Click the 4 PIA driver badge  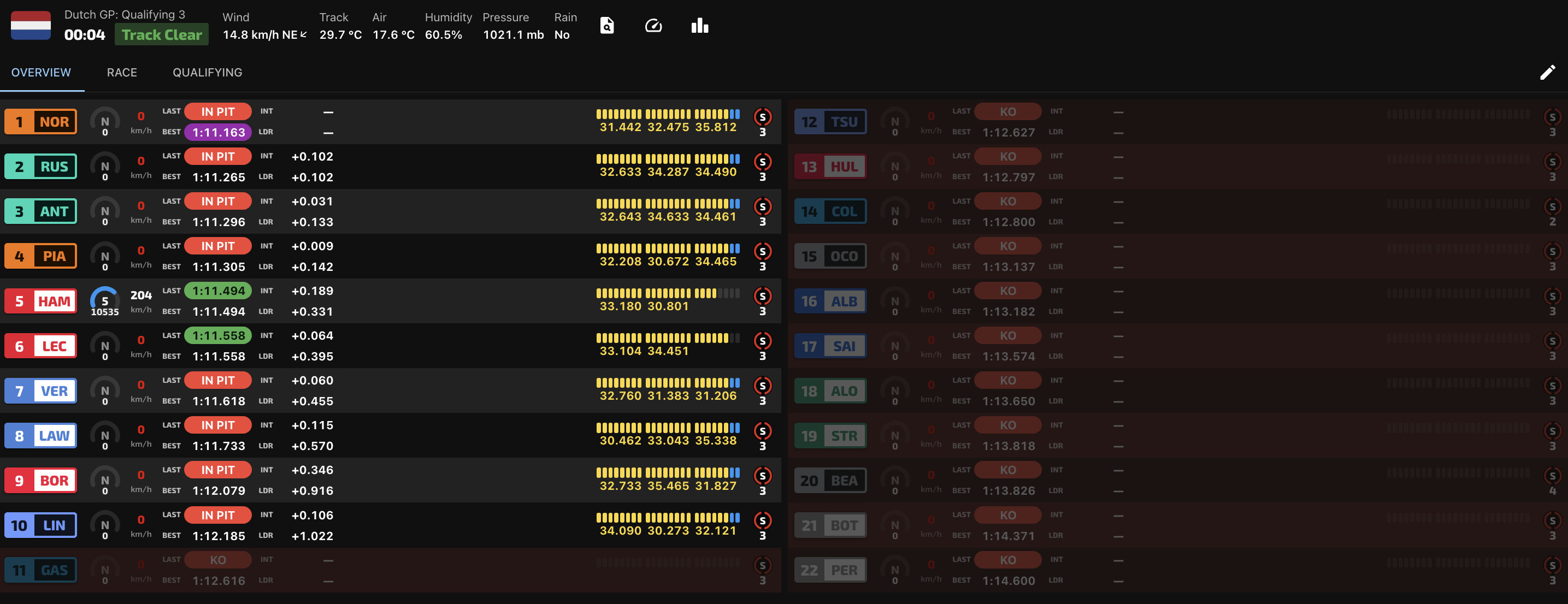(41, 256)
